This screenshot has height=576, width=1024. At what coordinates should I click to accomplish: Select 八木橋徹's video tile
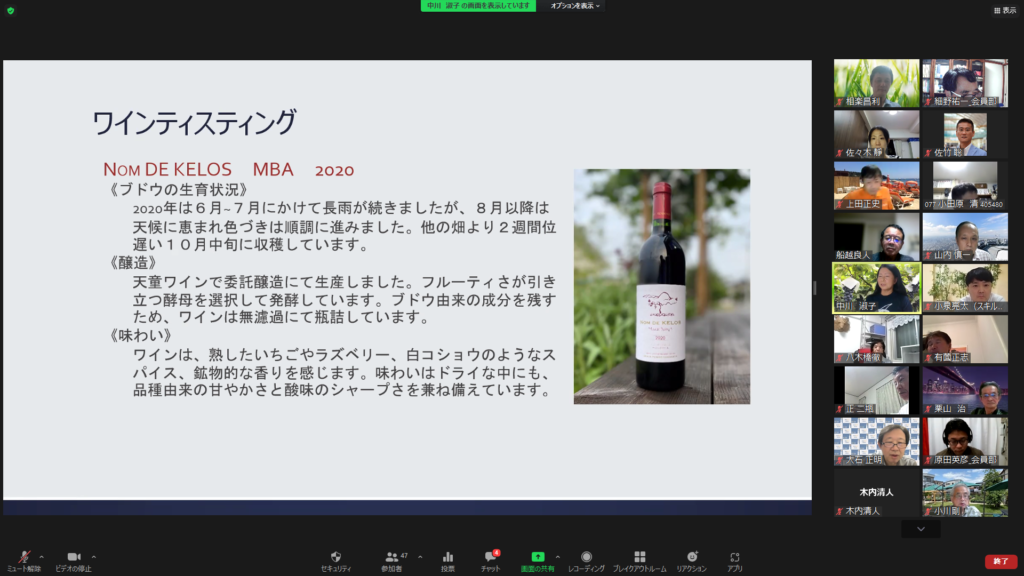[x=876, y=339]
